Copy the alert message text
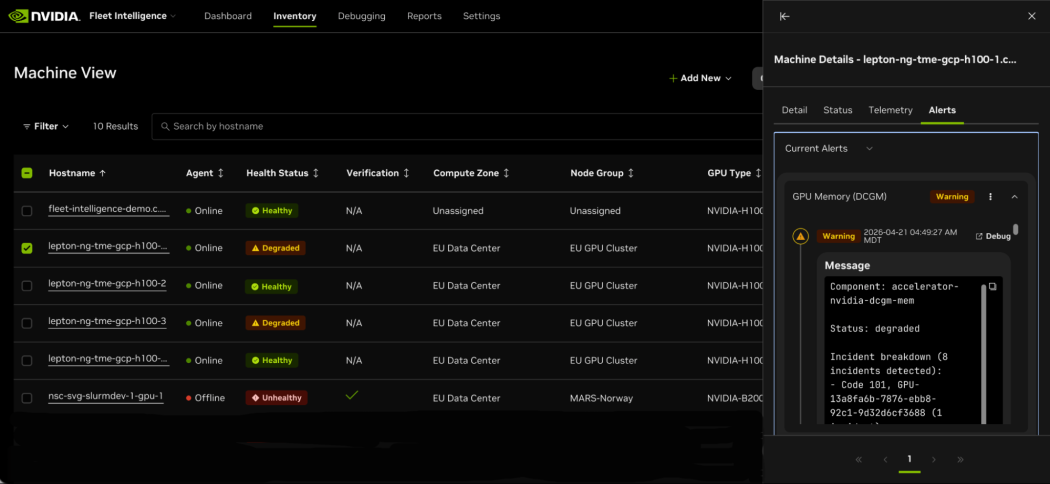This screenshot has width=1050, height=484. (x=992, y=287)
